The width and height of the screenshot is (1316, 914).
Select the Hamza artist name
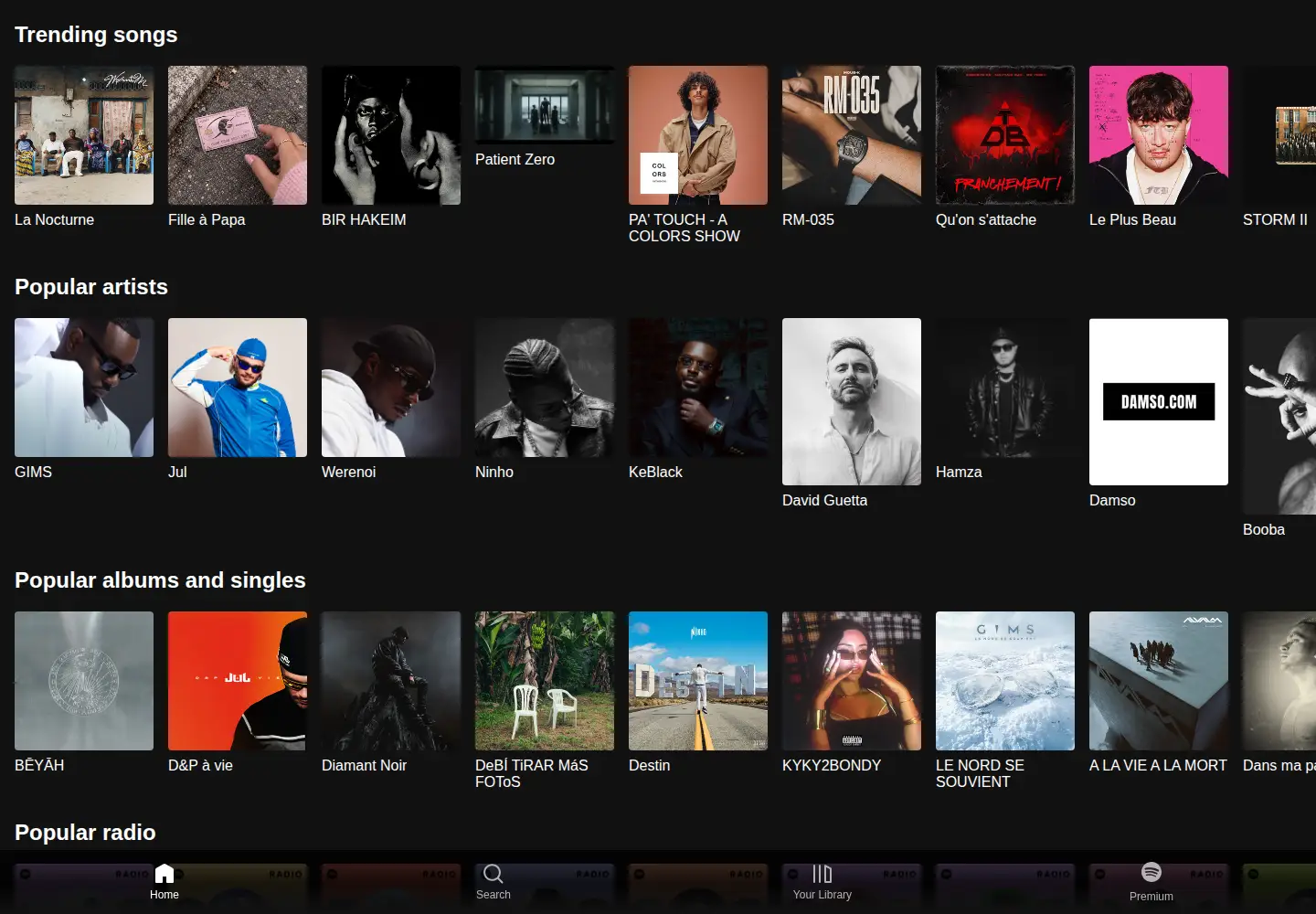[959, 472]
